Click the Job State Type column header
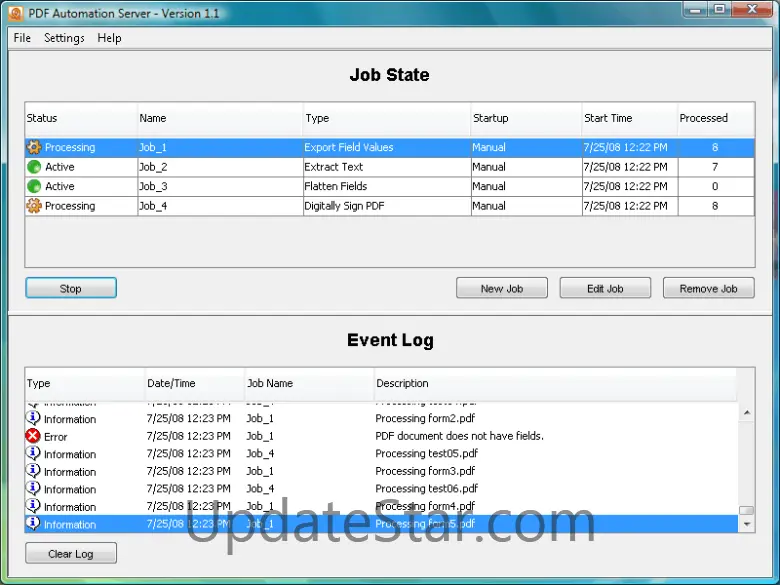Viewport: 780px width, 585px height. pyautogui.click(x=387, y=118)
